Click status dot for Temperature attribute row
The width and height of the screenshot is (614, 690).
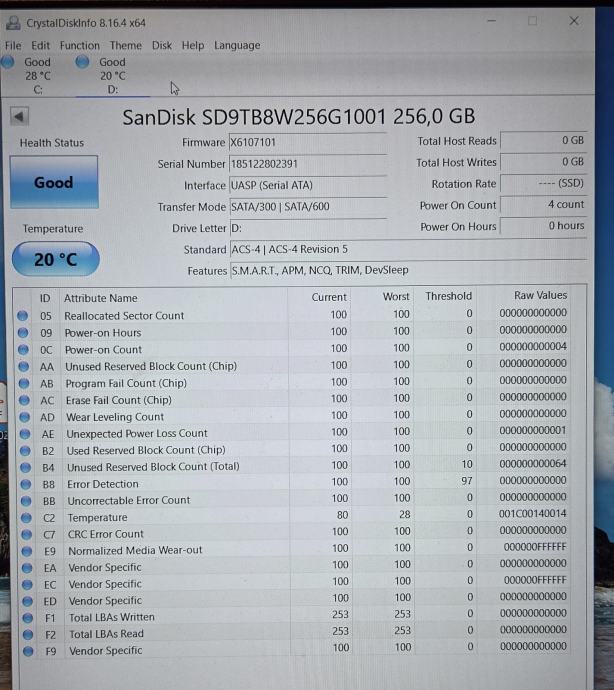click(x=26, y=518)
